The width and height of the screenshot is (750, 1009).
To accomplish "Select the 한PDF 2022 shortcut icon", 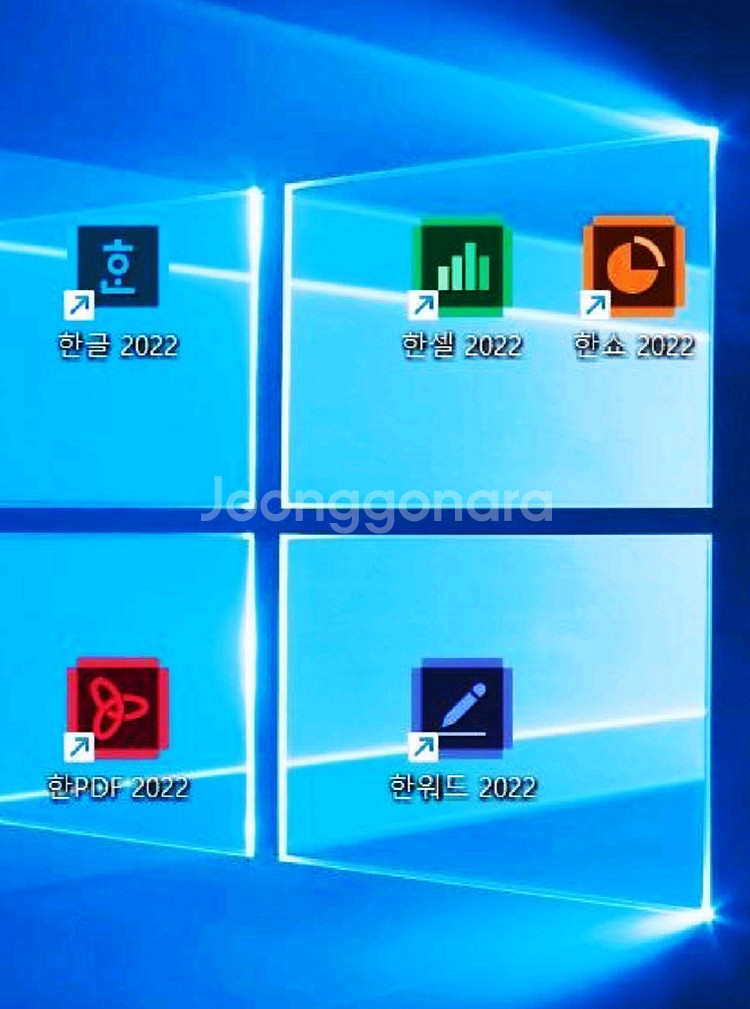I will [x=117, y=709].
